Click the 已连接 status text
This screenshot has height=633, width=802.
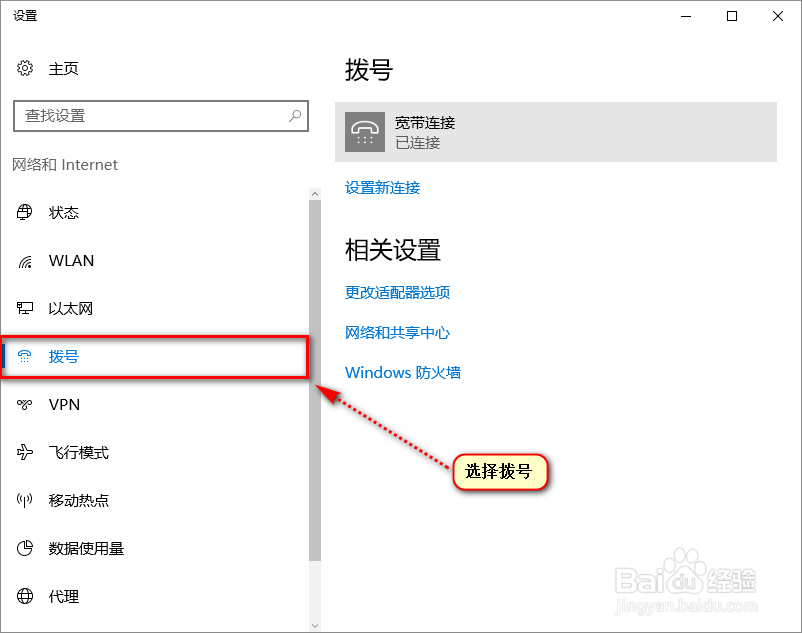click(x=417, y=143)
